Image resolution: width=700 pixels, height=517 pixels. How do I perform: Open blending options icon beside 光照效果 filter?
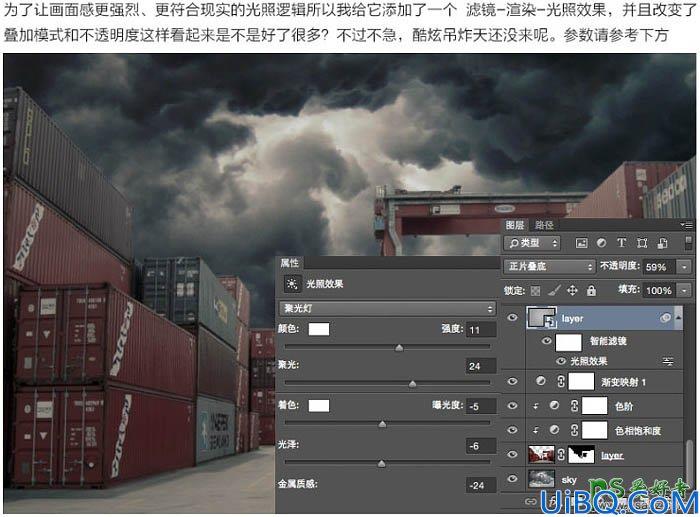[x=668, y=362]
